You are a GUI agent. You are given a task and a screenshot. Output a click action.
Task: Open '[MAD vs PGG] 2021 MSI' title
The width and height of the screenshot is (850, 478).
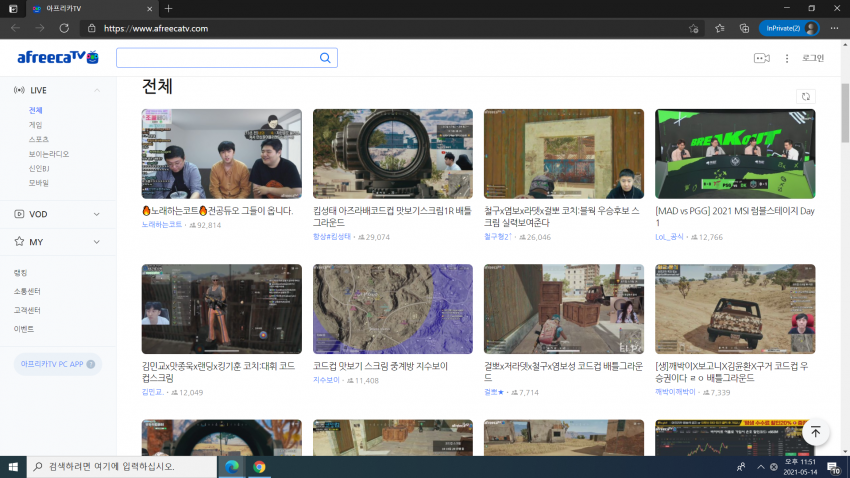[735, 216]
